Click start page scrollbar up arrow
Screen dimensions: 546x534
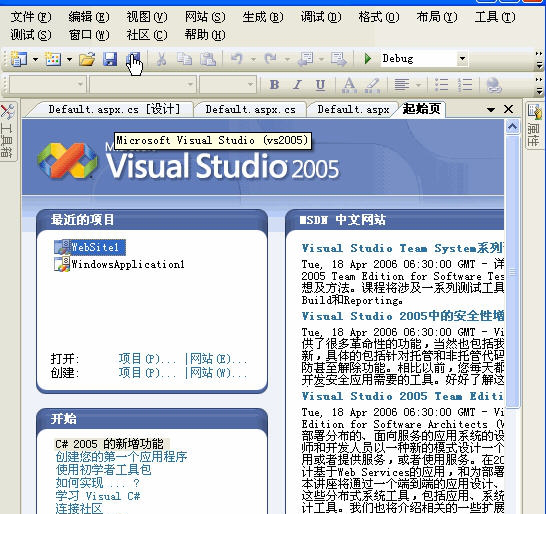click(x=512, y=127)
